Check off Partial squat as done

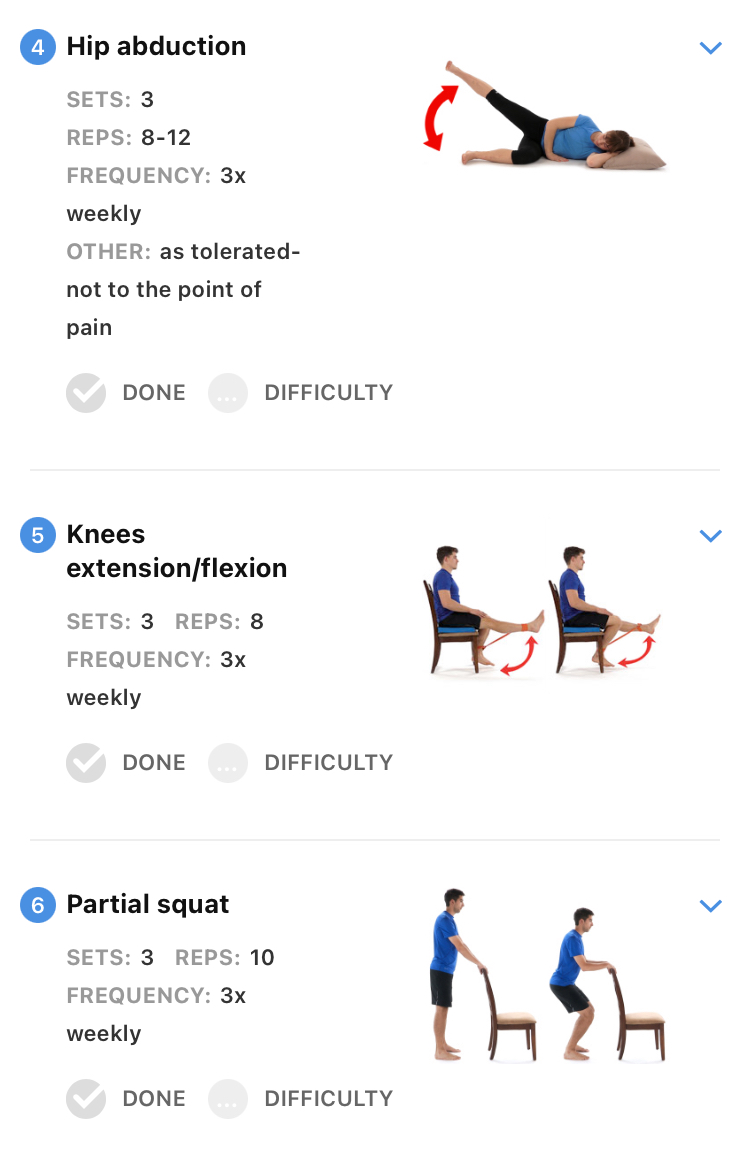coord(86,1099)
